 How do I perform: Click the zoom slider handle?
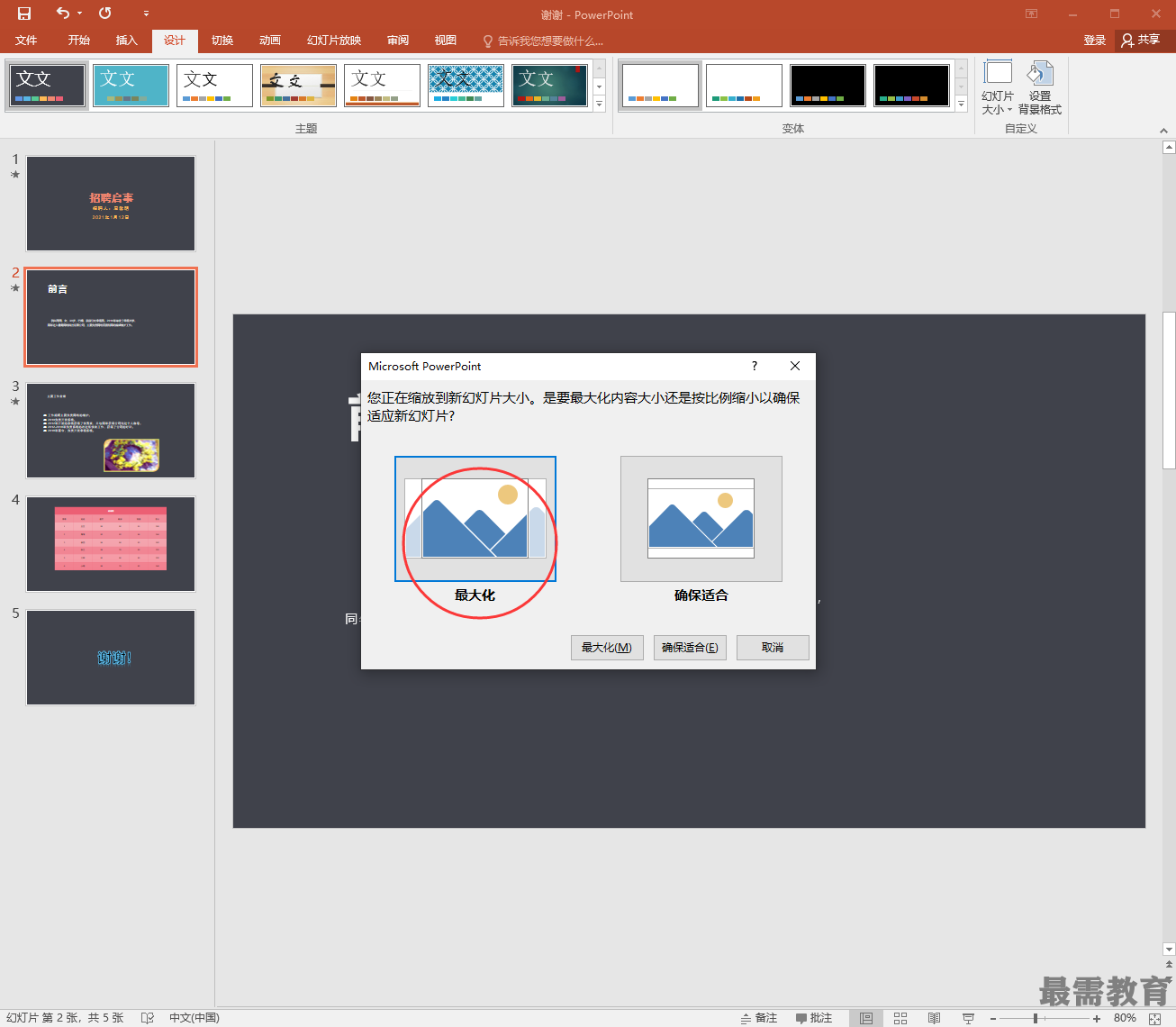point(1036,1018)
